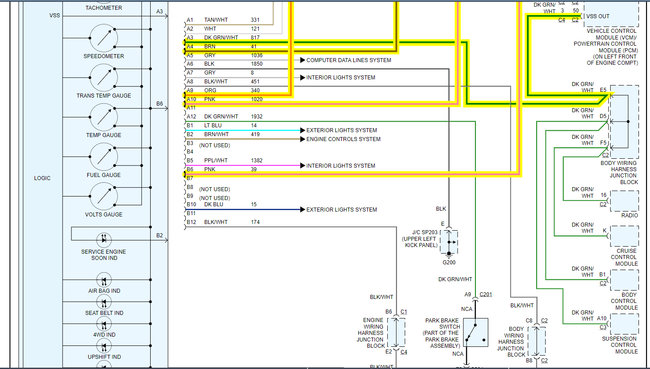Click the Trans Temp gauge dial symbol
650x369 pixels.
[104, 78]
